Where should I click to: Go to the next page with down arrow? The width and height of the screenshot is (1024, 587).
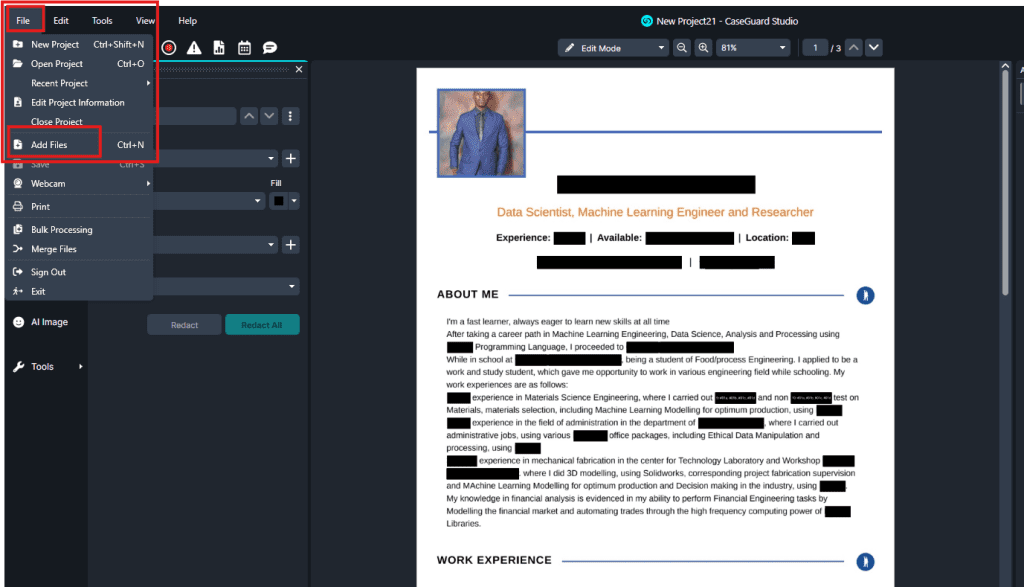[873, 48]
